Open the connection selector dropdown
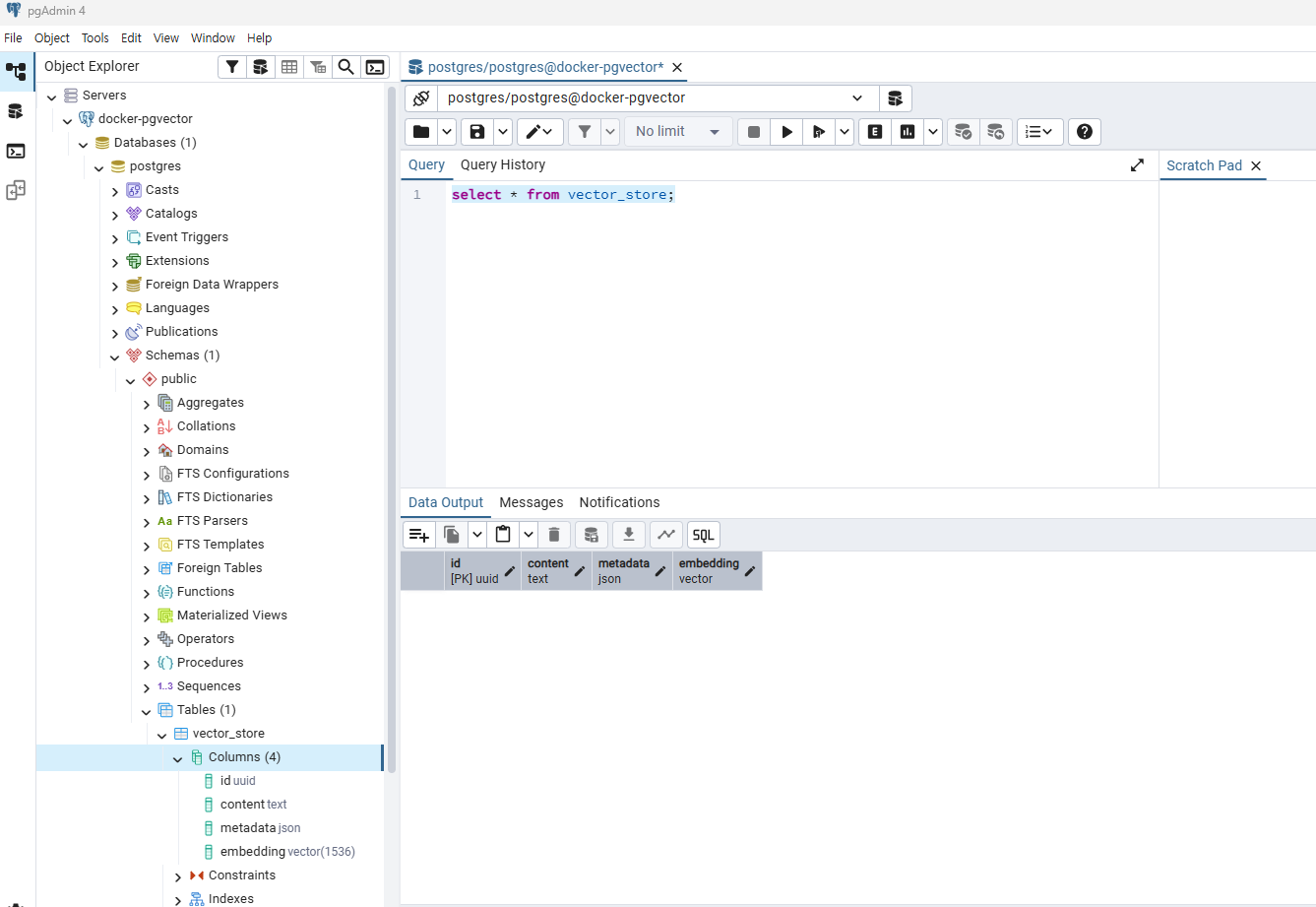Screen dimensions: 1316x907 coord(857,98)
